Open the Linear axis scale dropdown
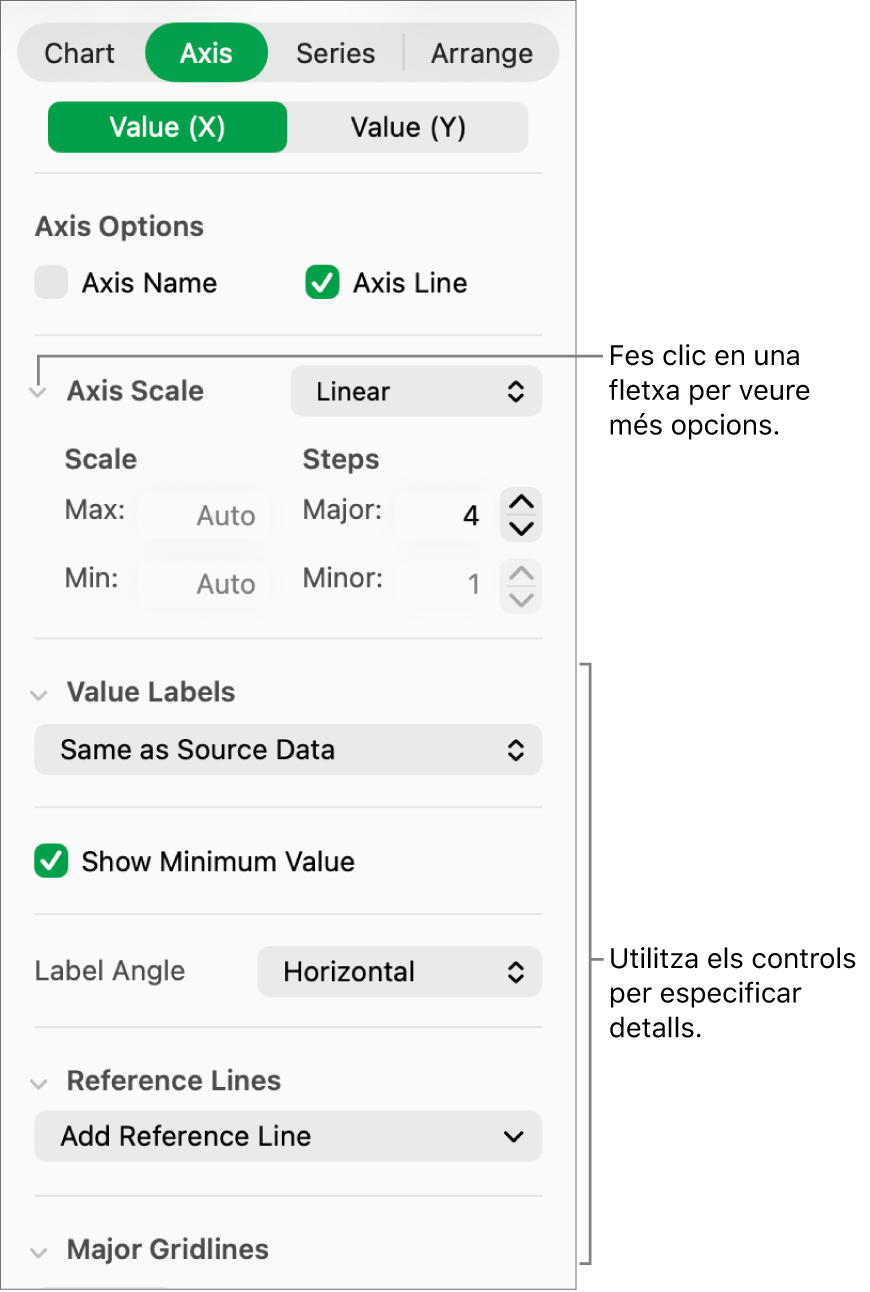 coord(416,392)
